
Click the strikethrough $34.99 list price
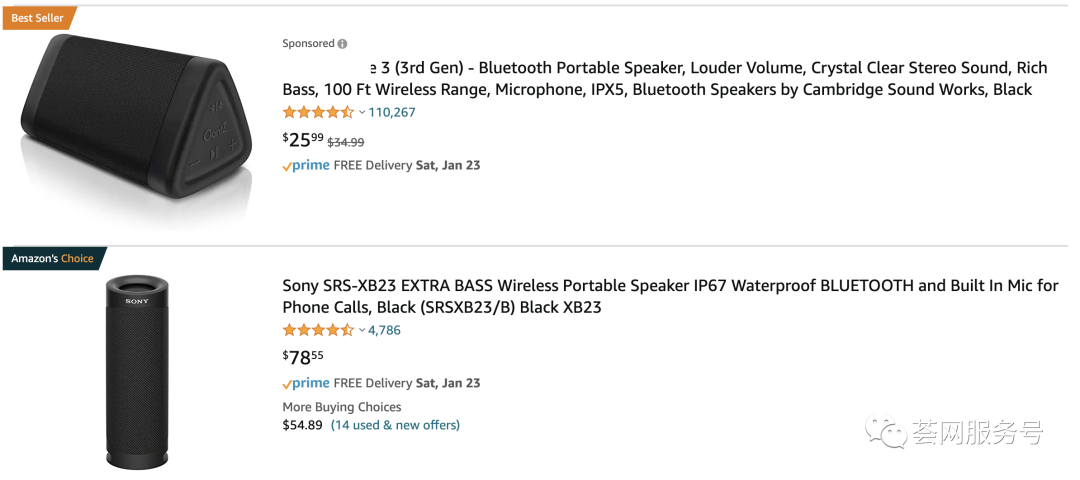[x=346, y=142]
